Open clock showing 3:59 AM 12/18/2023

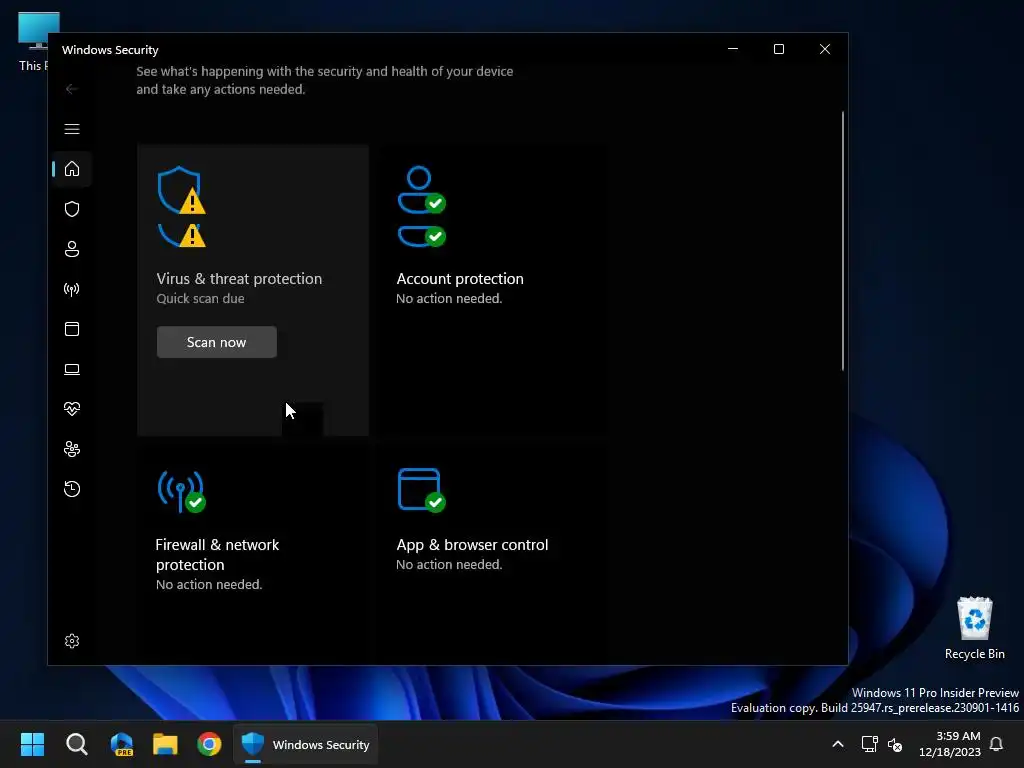(950, 744)
